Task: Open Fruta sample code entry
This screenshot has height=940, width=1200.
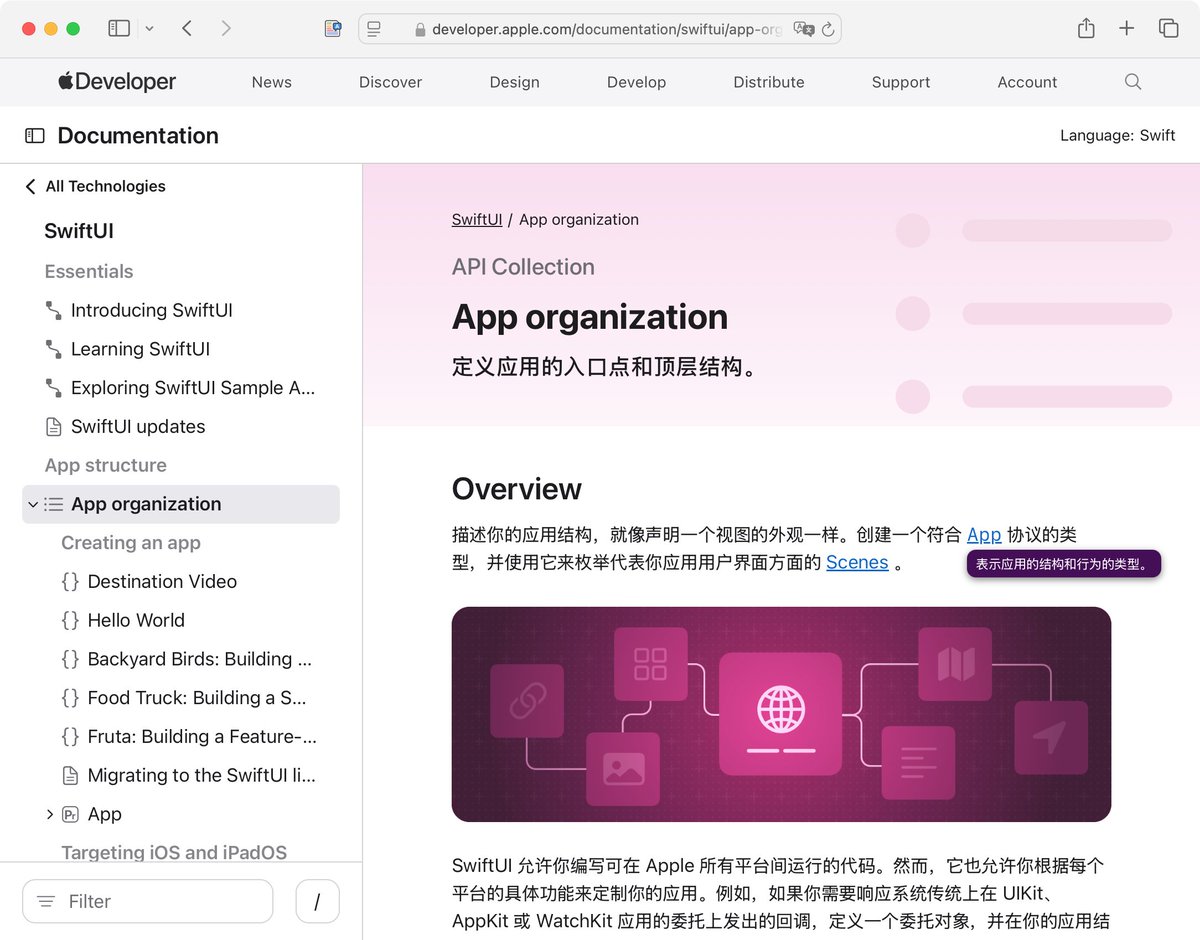Action: tap(202, 737)
